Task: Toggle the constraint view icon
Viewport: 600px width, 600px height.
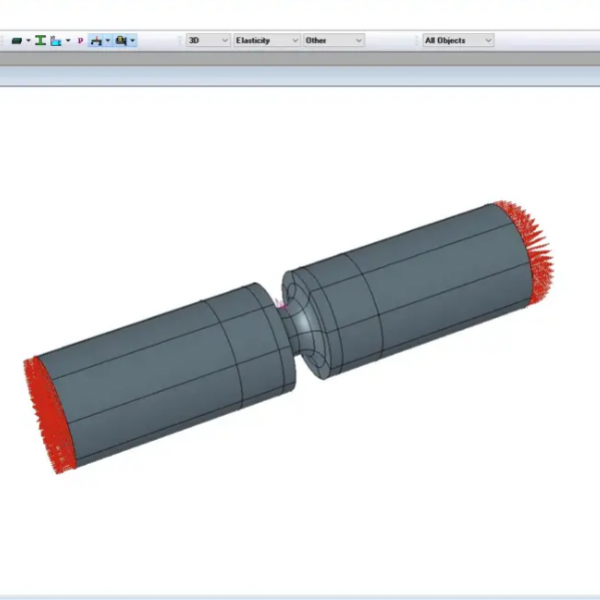Action: 121,41
